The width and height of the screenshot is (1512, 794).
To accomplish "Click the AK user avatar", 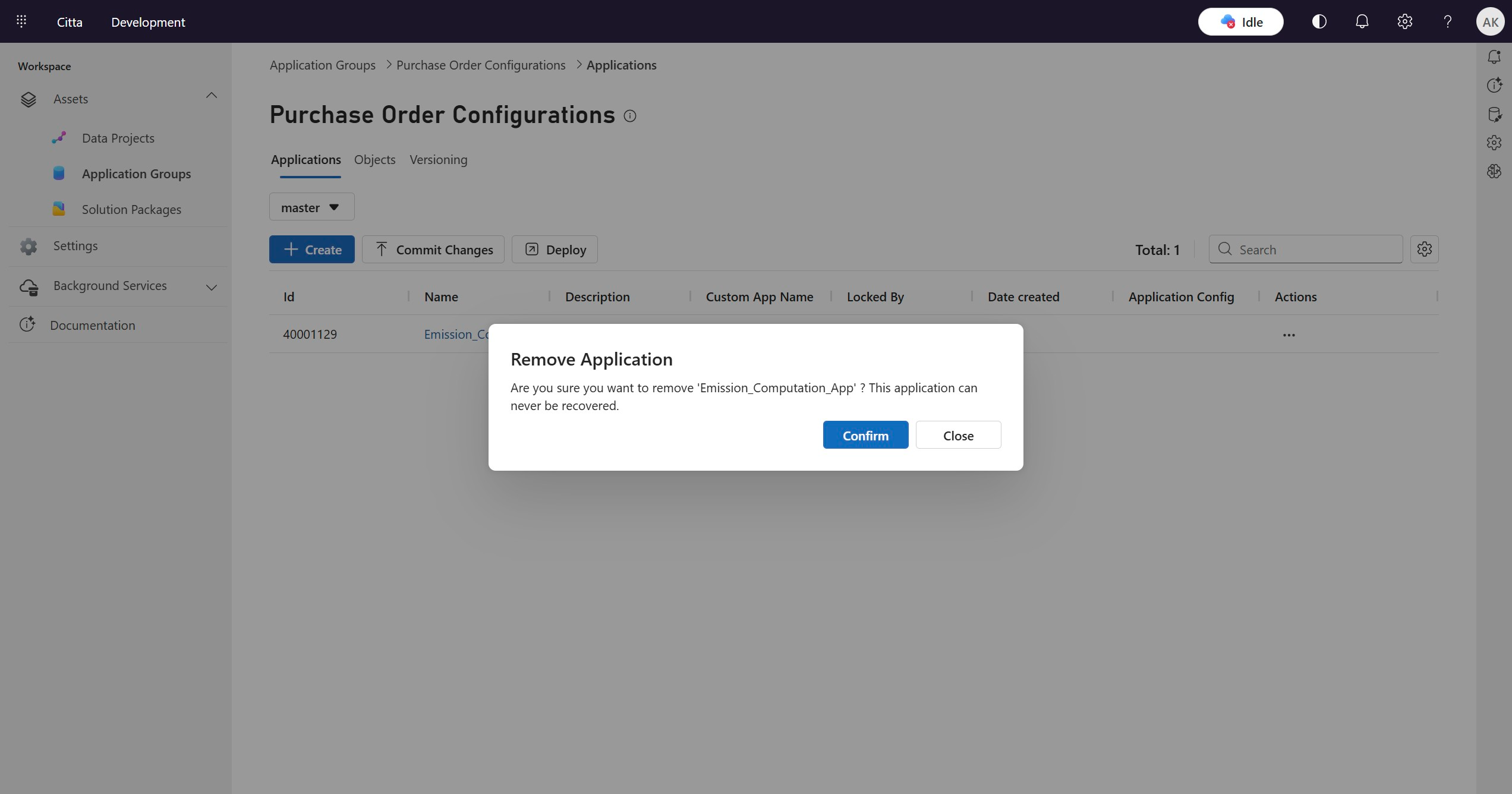I will (1490, 22).
